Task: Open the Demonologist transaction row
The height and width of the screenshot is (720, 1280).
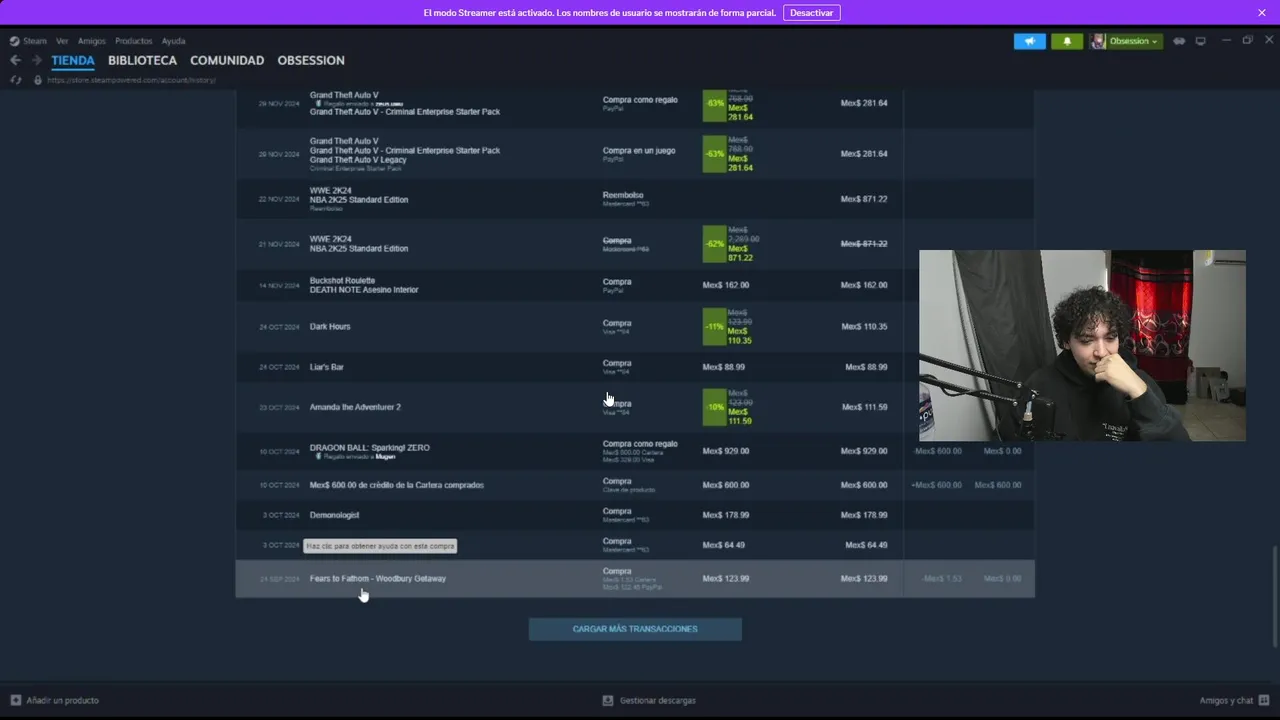Action: coord(635,515)
